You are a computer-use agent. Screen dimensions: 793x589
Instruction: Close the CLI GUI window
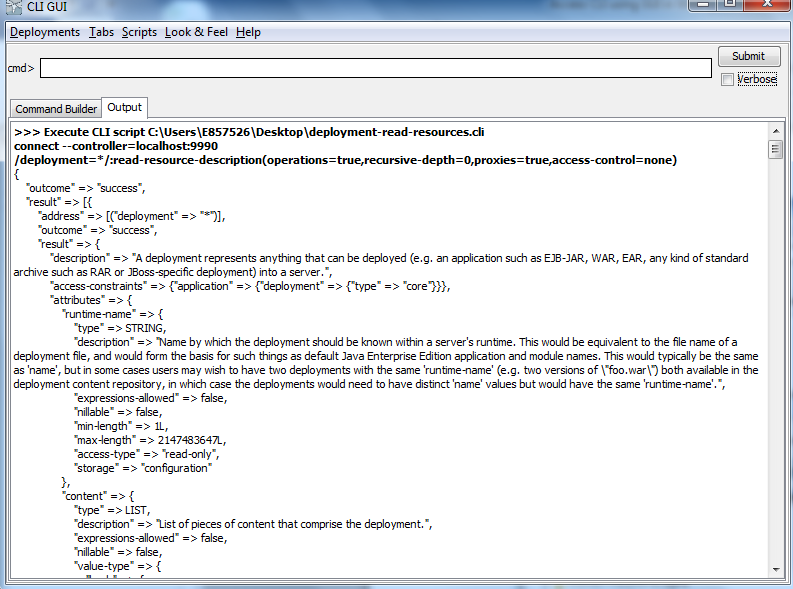pyautogui.click(x=767, y=5)
